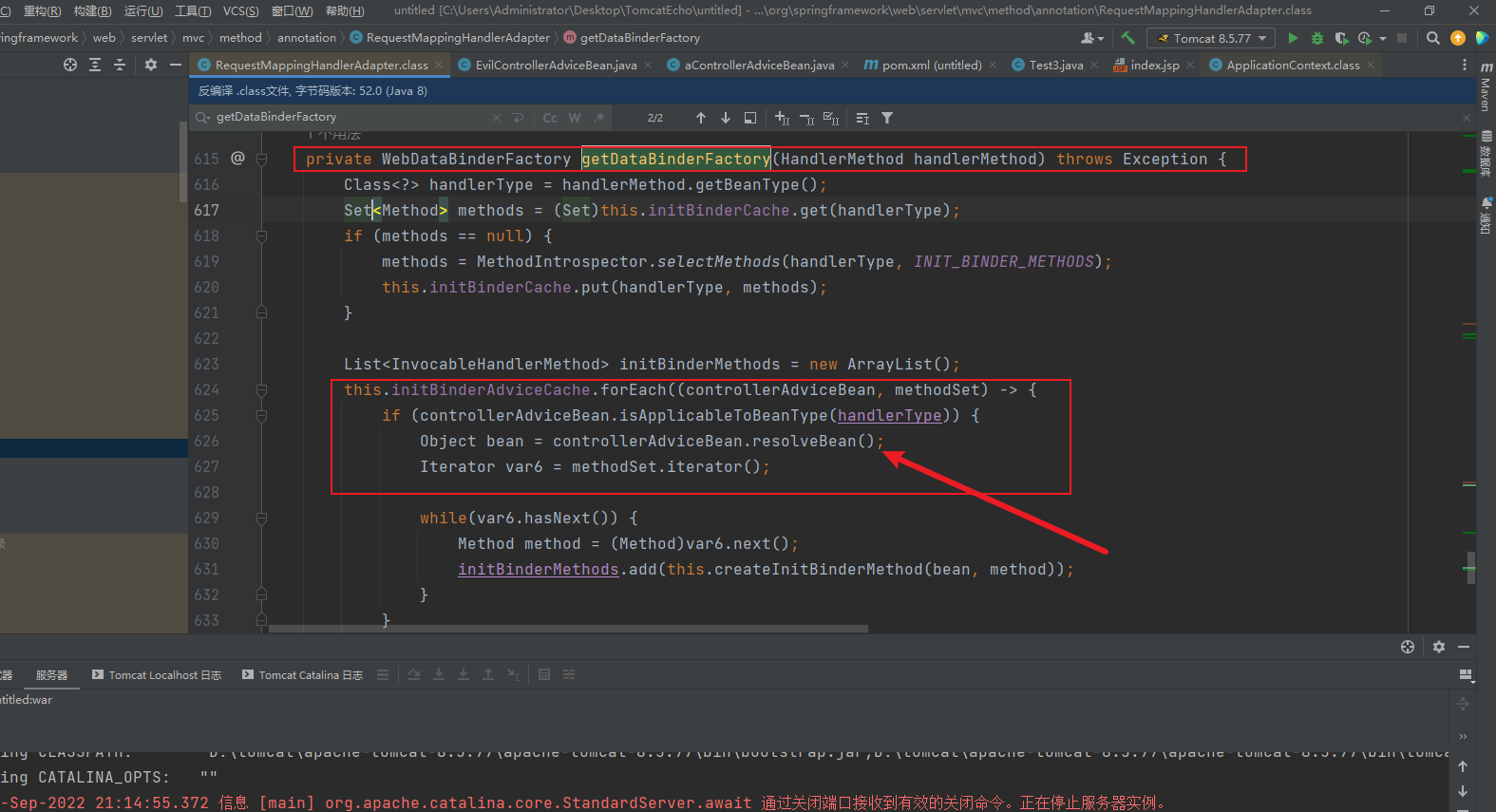Switch to pom.xml (untitled) tab
Screen dimensions: 1496x812
pos(931,65)
